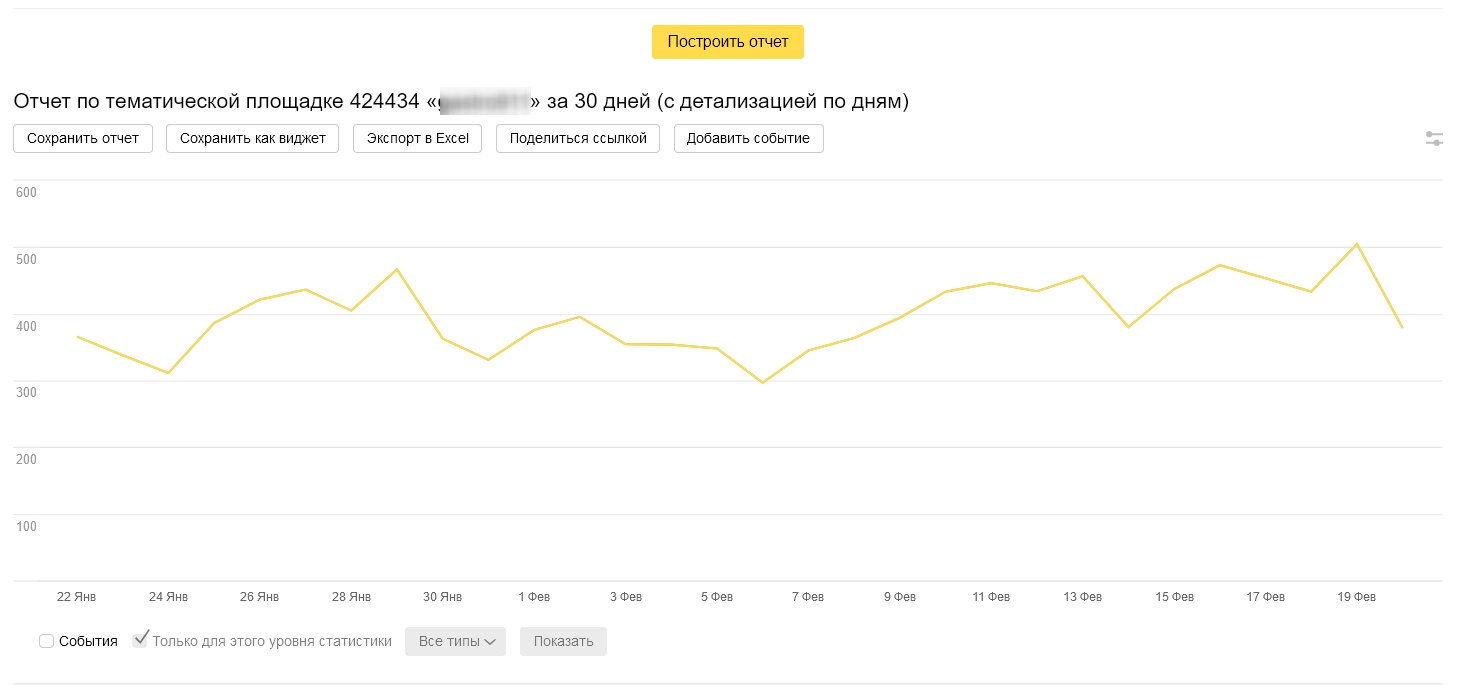
Task: Toggle Только для этого уровня статистики checkbox
Action: (140, 641)
